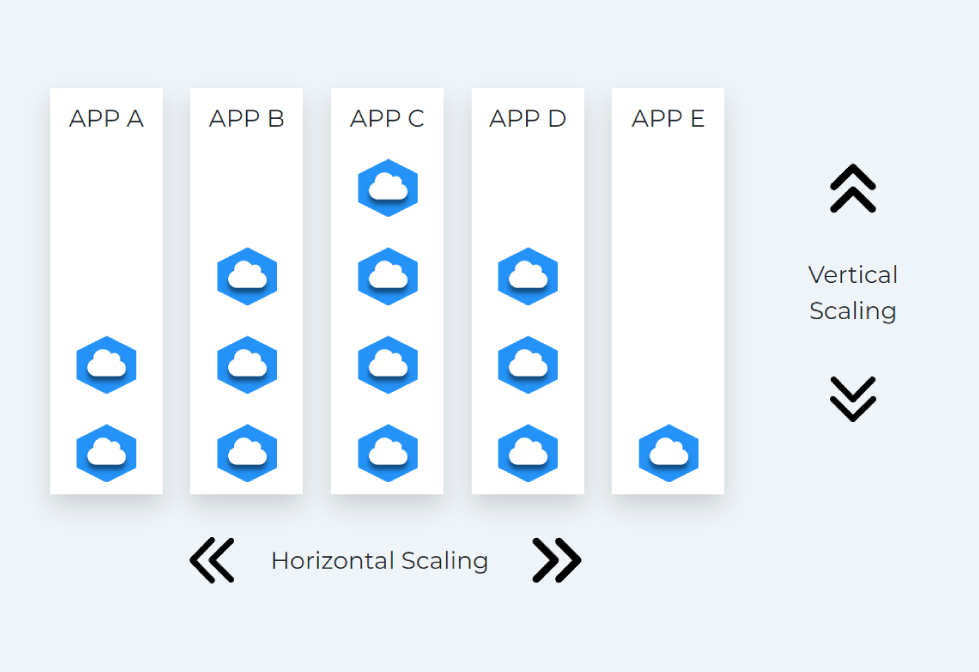
Task: Click the top cloud icon in APP C
Action: click(387, 188)
